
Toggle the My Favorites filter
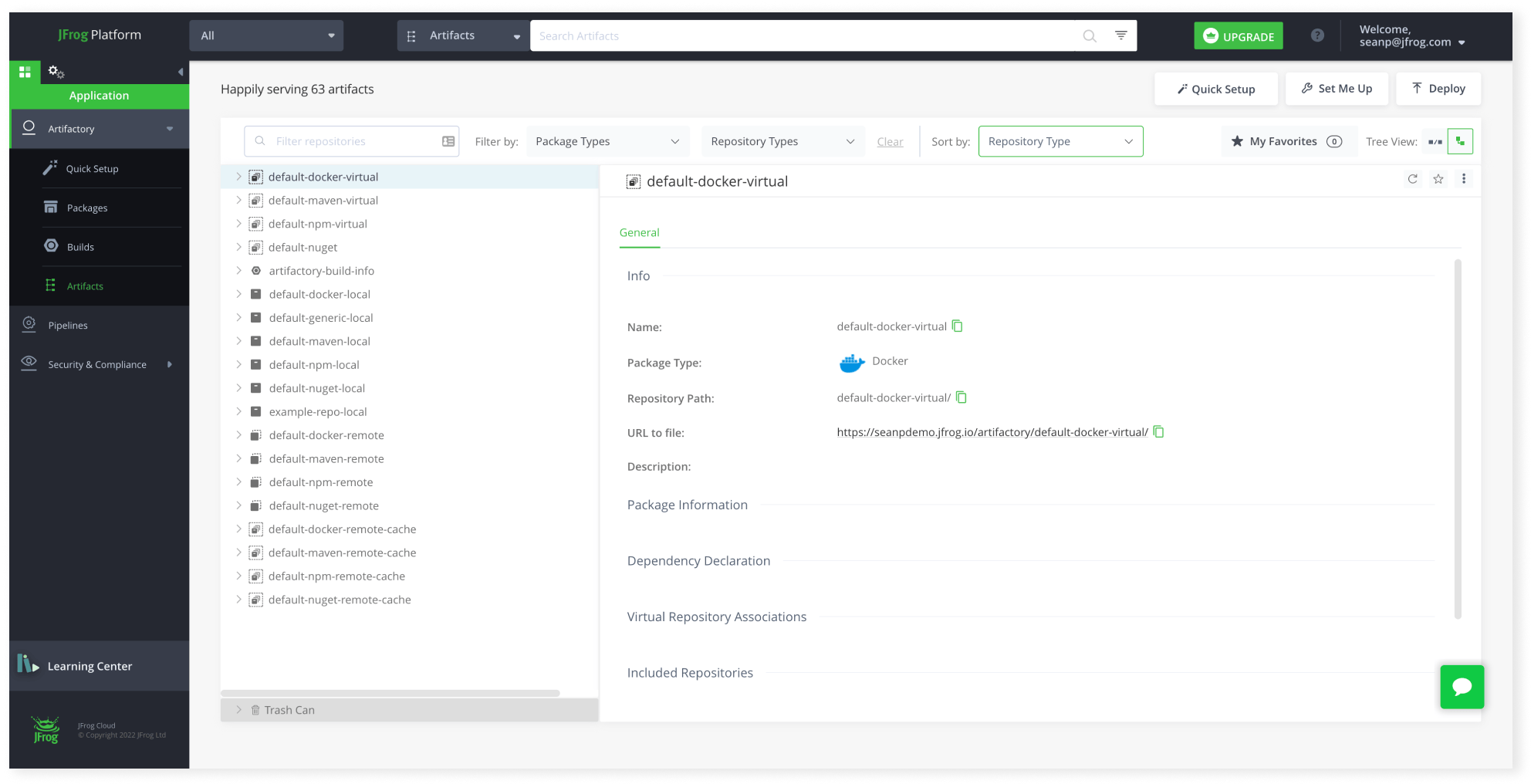tap(1287, 141)
